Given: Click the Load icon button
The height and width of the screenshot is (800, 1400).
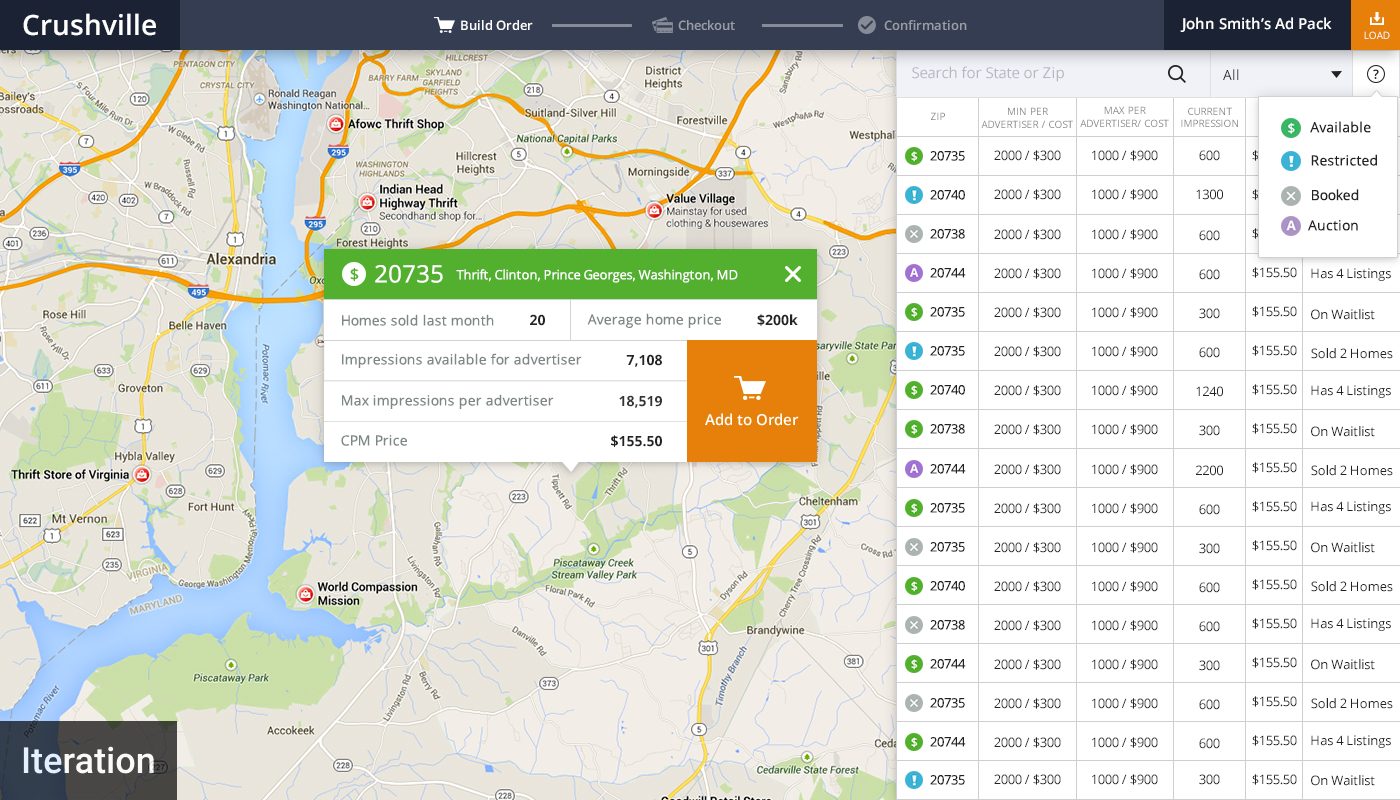Looking at the screenshot, I should coord(1376,25).
